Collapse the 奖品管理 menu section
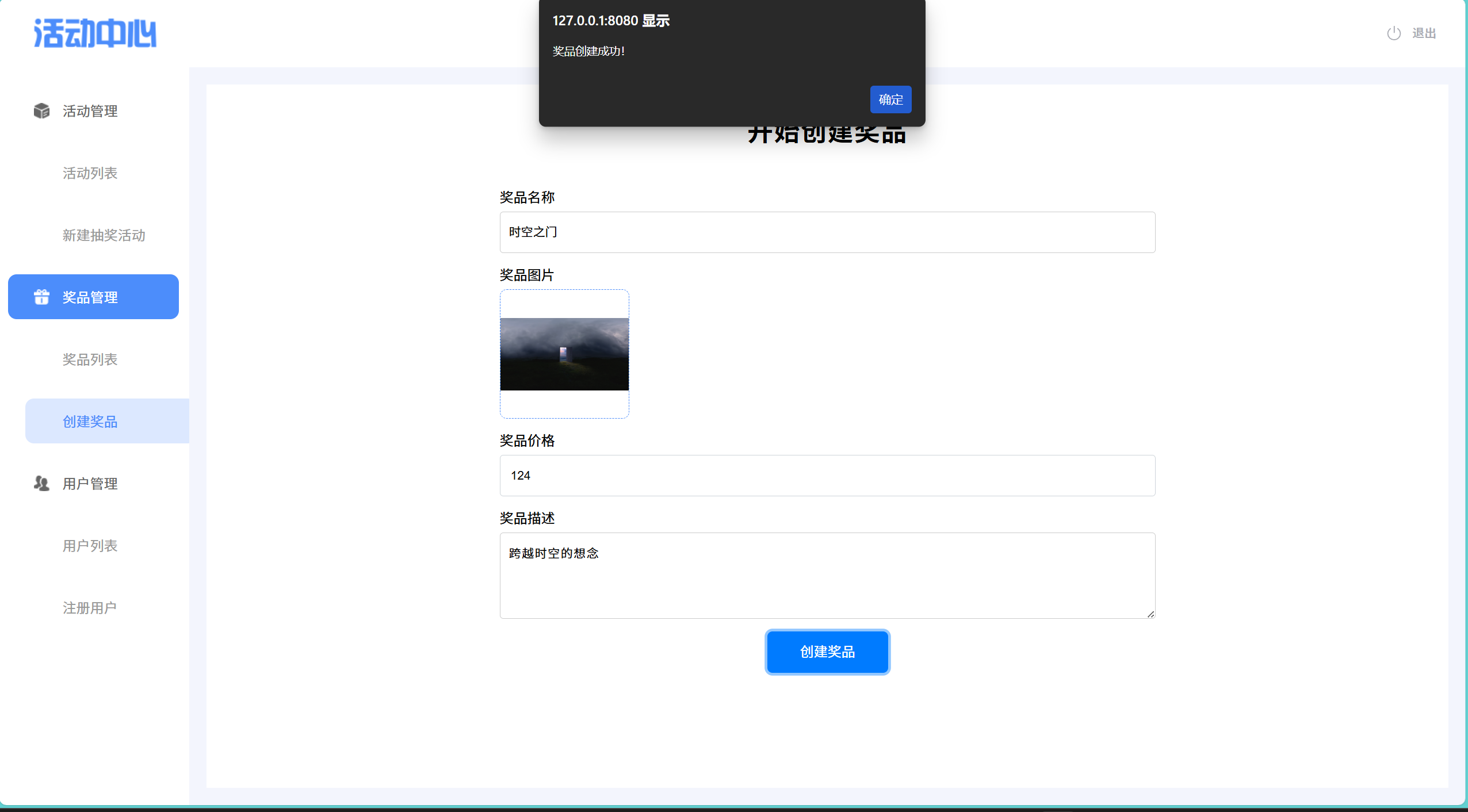 [x=90, y=297]
